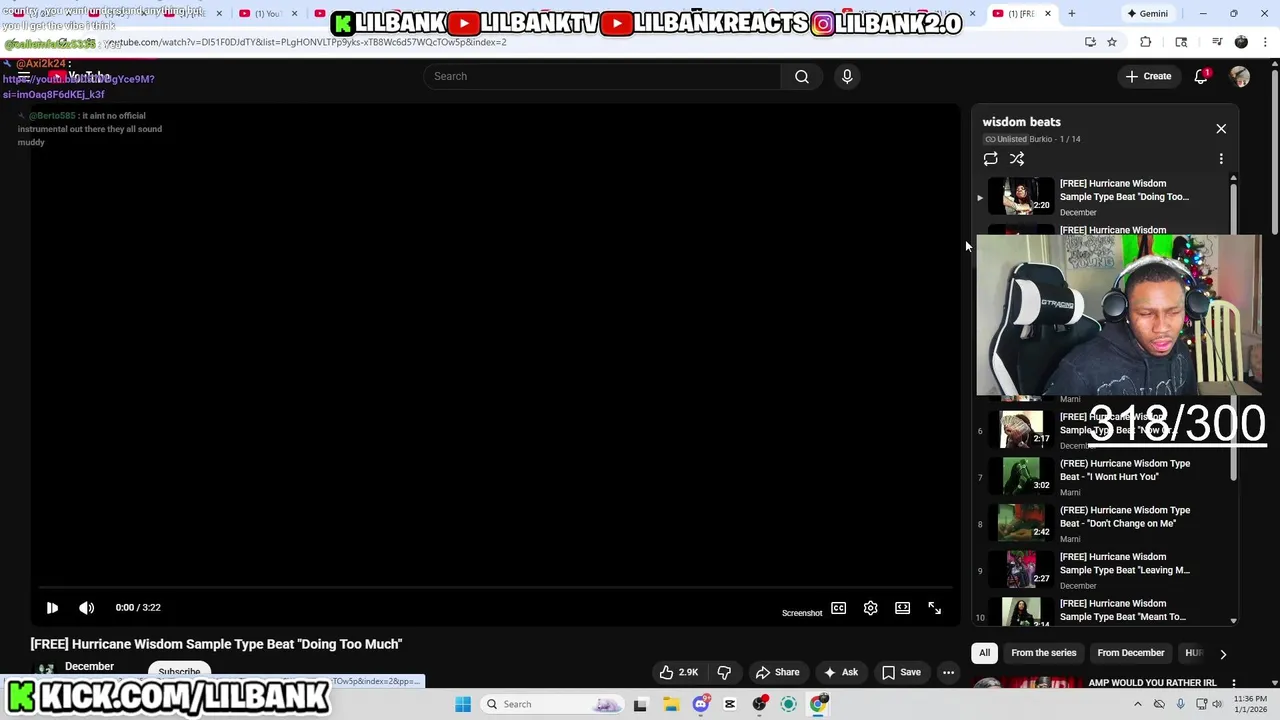Show more filter chips with arrow
This screenshot has height=720, width=1280.
coord(1223,654)
